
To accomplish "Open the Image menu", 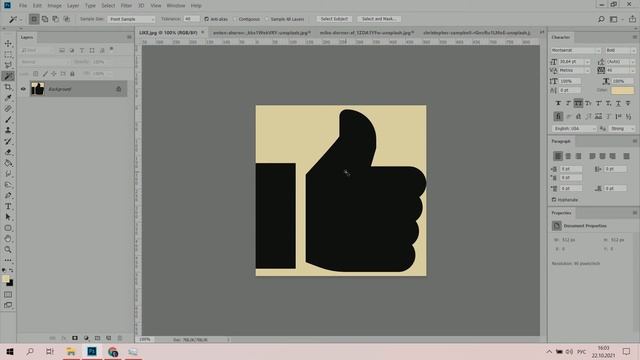I will (x=54, y=6).
